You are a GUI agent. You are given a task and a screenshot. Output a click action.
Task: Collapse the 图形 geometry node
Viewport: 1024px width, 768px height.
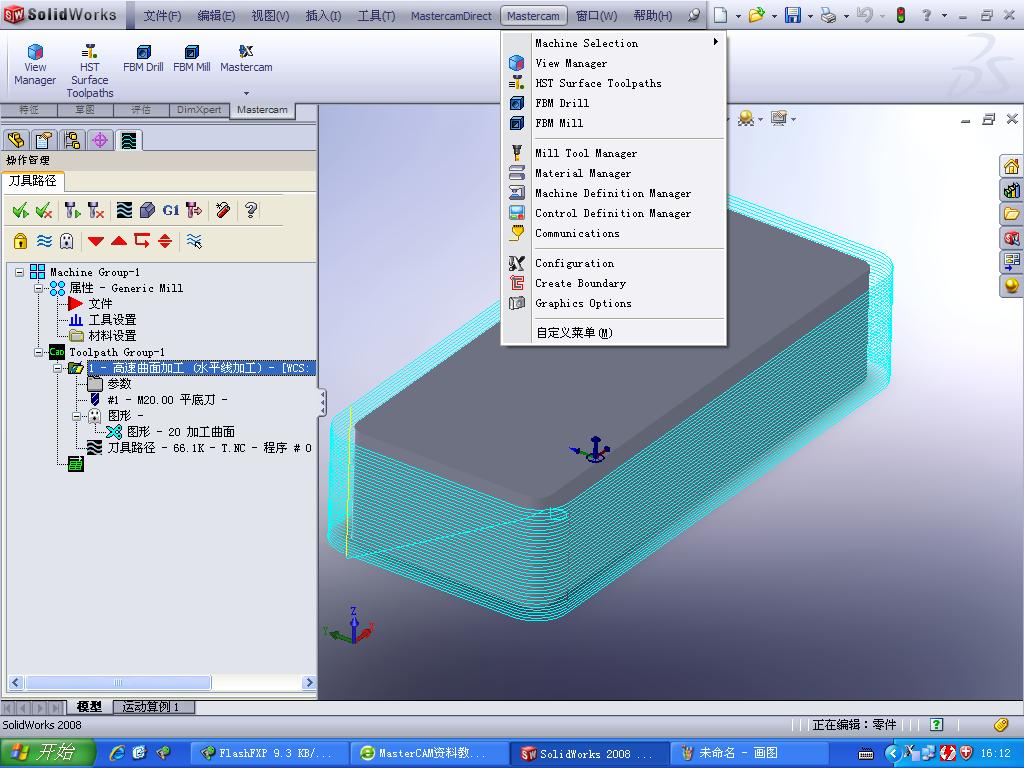coord(76,416)
